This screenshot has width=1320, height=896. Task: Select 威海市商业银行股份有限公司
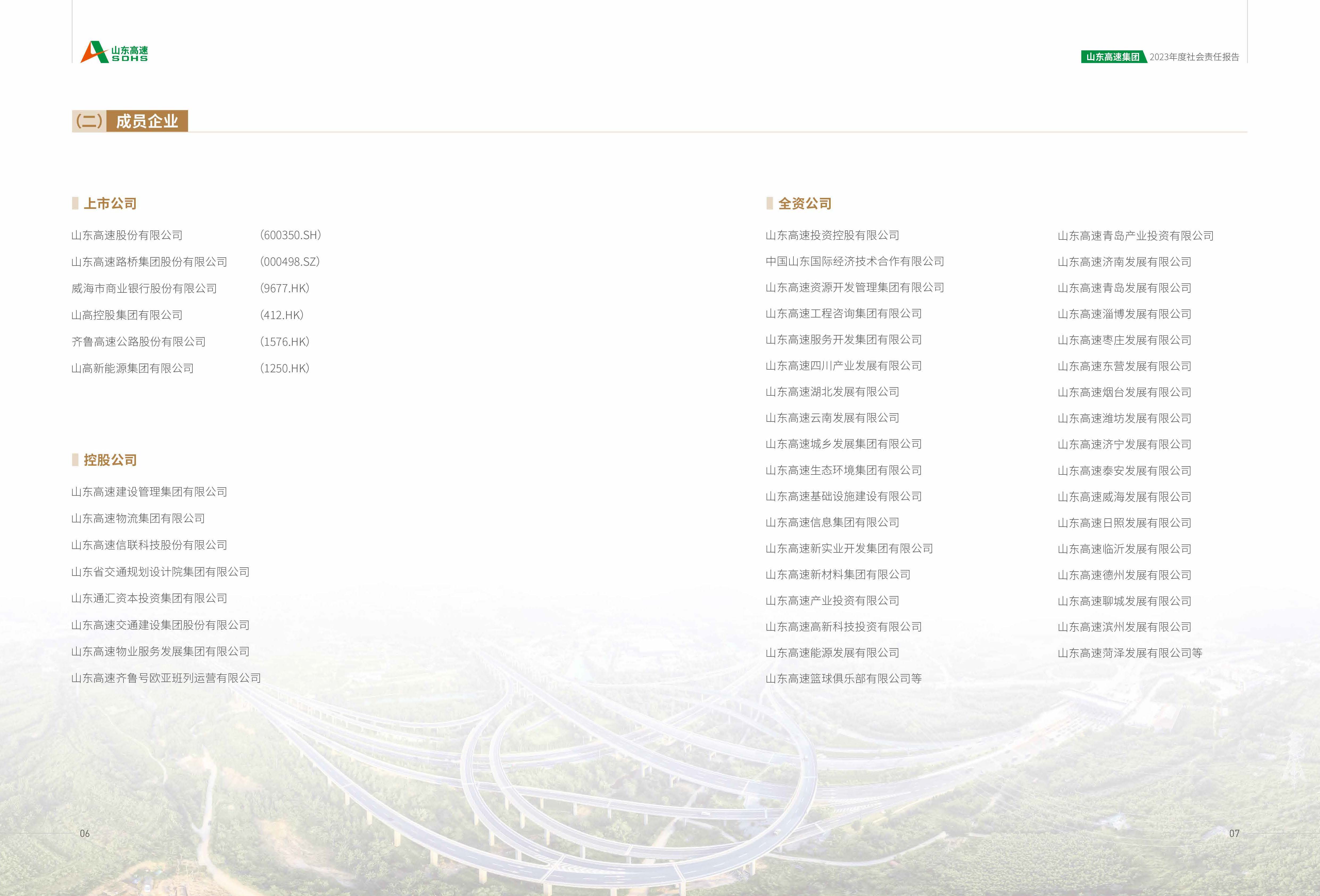pyautogui.click(x=144, y=289)
